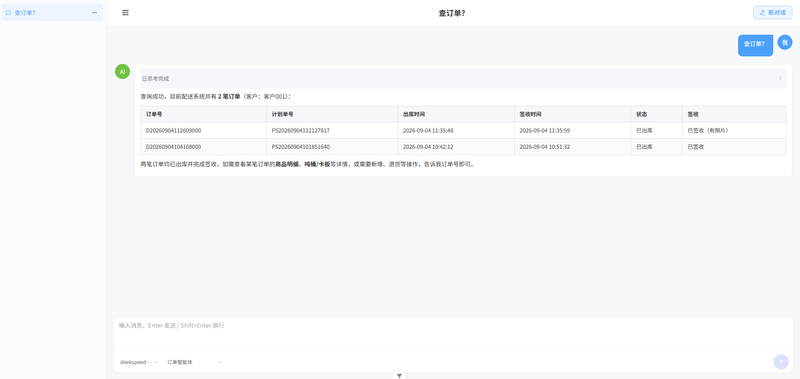
Task: Click the edit icon in 新对话 button
Action: [763, 13]
